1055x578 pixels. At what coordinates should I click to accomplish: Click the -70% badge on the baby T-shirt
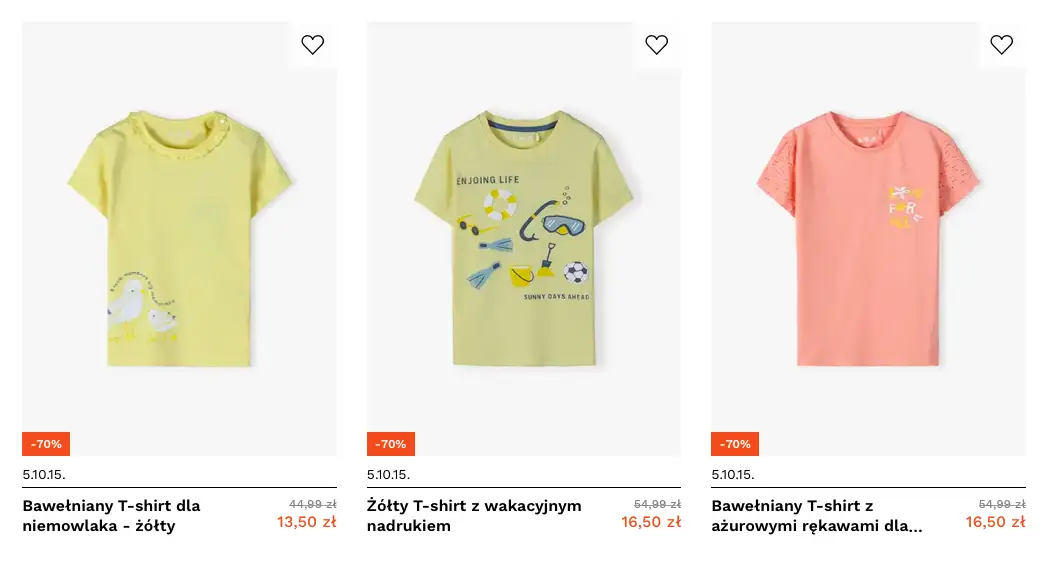click(x=46, y=444)
